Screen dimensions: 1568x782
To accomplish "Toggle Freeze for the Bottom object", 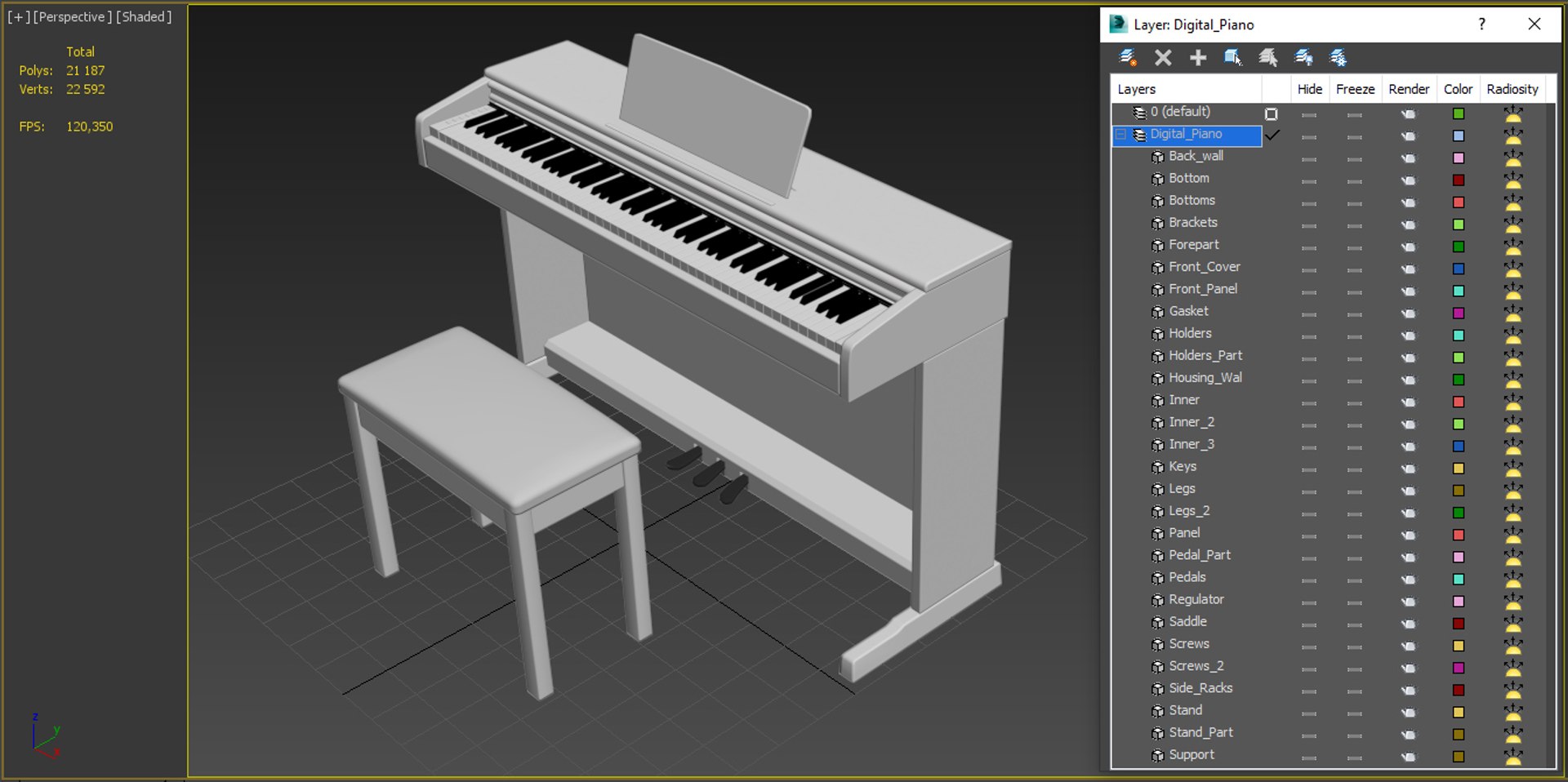I will click(x=1355, y=180).
